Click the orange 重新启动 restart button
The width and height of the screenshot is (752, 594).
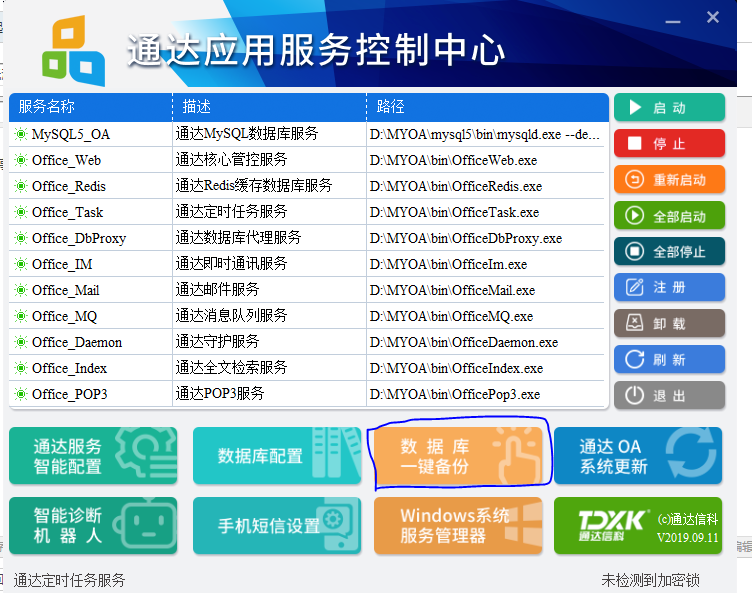coord(669,179)
